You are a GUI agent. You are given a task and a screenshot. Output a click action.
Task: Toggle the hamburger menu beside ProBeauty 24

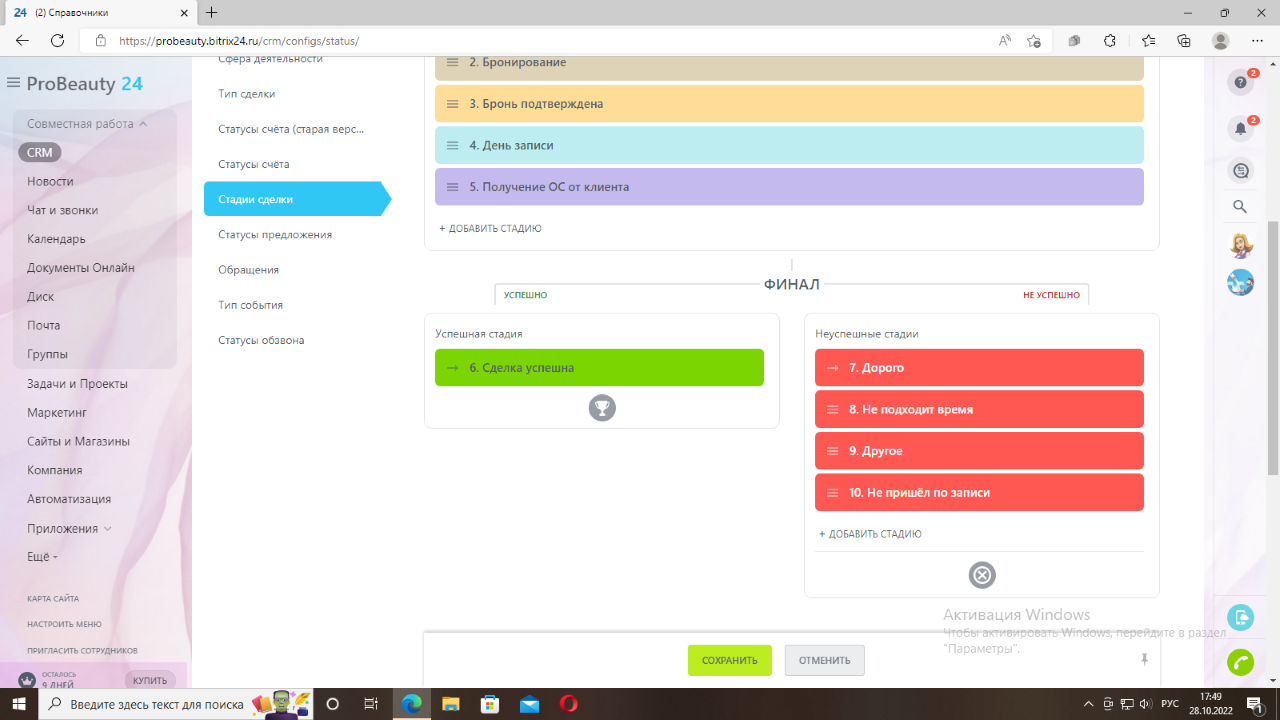click(13, 83)
